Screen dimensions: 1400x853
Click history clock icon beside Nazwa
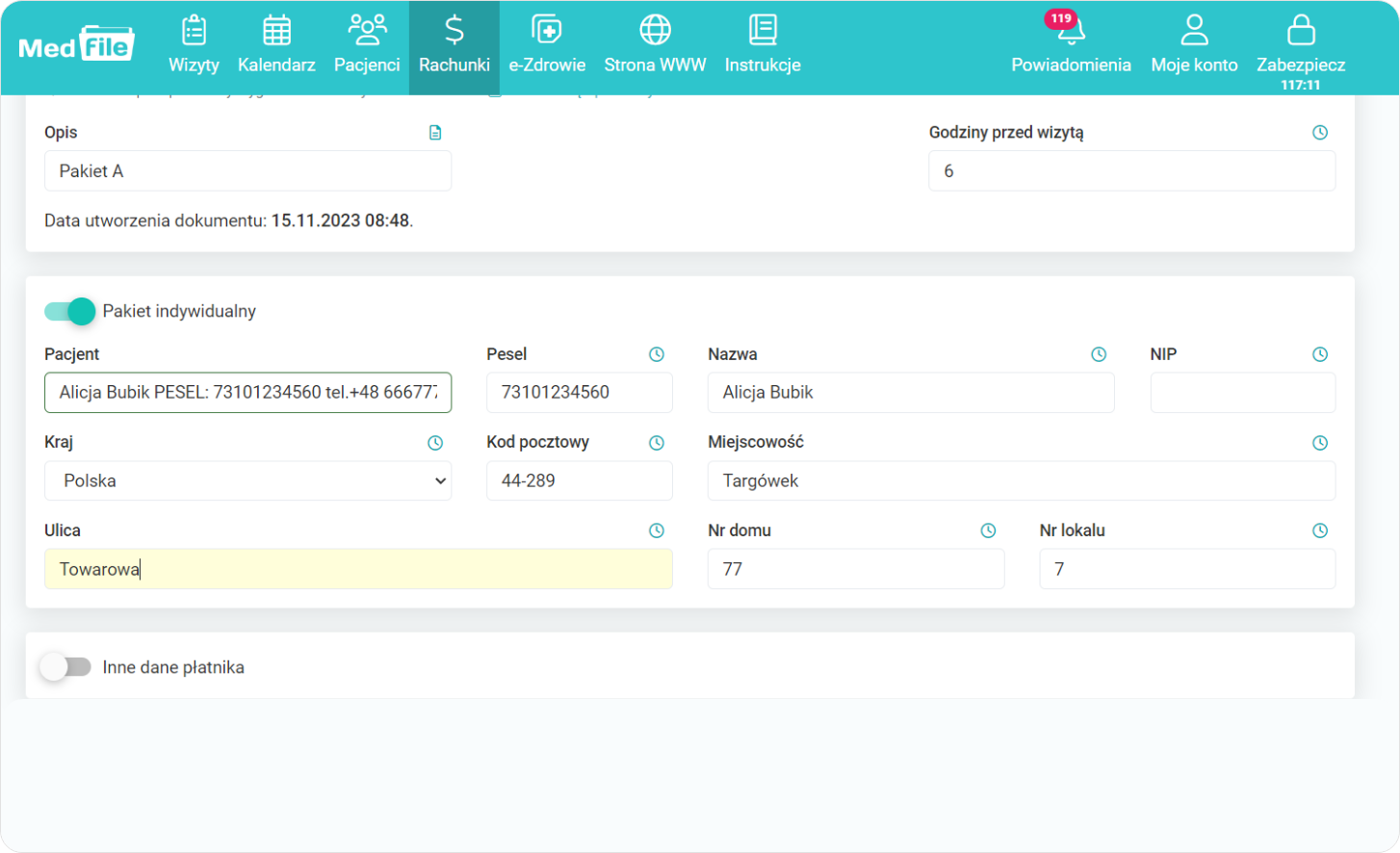[x=1099, y=354]
